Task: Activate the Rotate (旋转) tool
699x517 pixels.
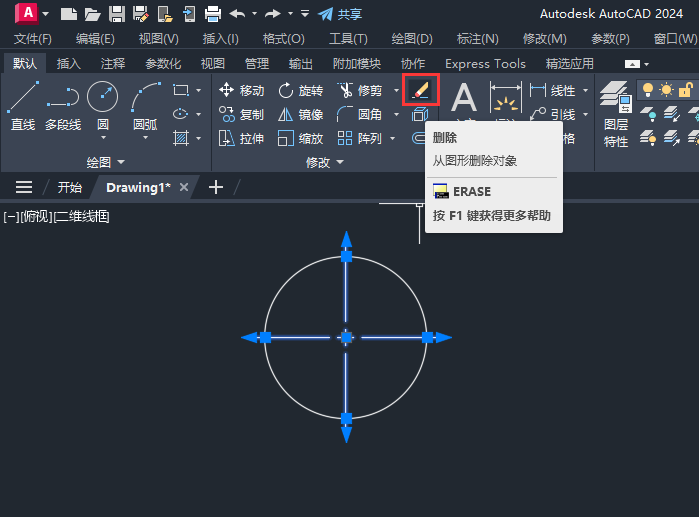Action: (x=300, y=90)
